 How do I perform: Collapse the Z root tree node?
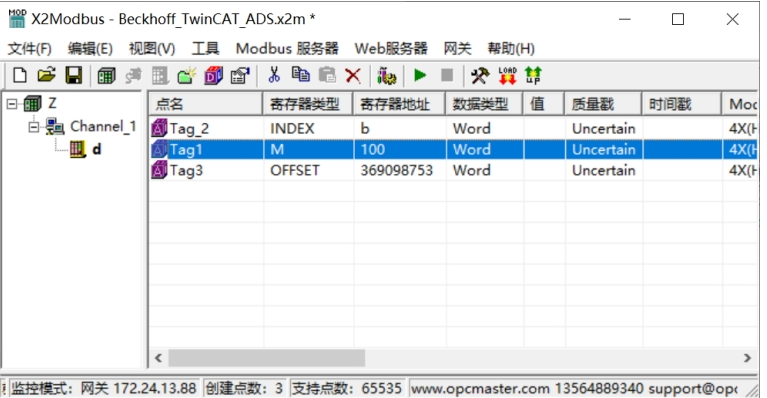coord(12,104)
